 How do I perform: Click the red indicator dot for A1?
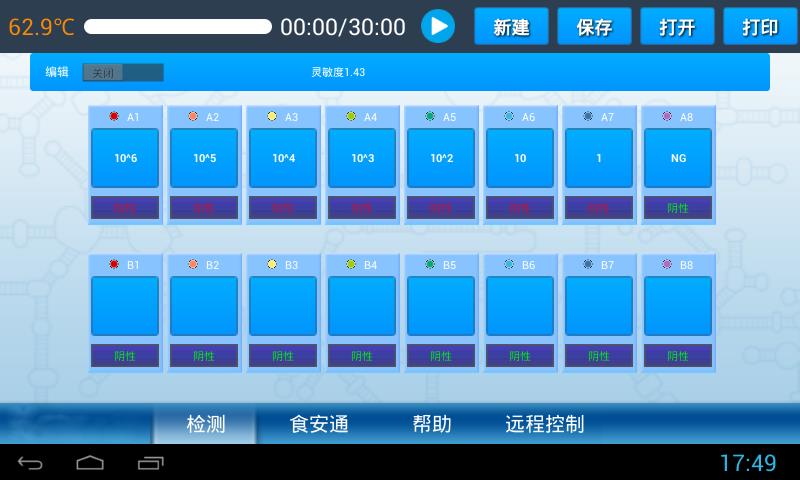tap(114, 117)
